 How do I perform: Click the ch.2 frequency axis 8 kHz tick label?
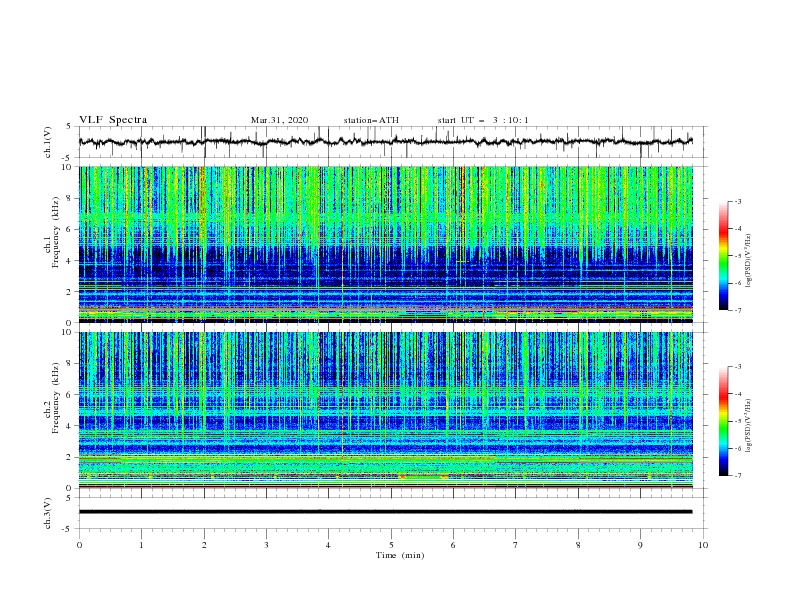tap(69, 364)
